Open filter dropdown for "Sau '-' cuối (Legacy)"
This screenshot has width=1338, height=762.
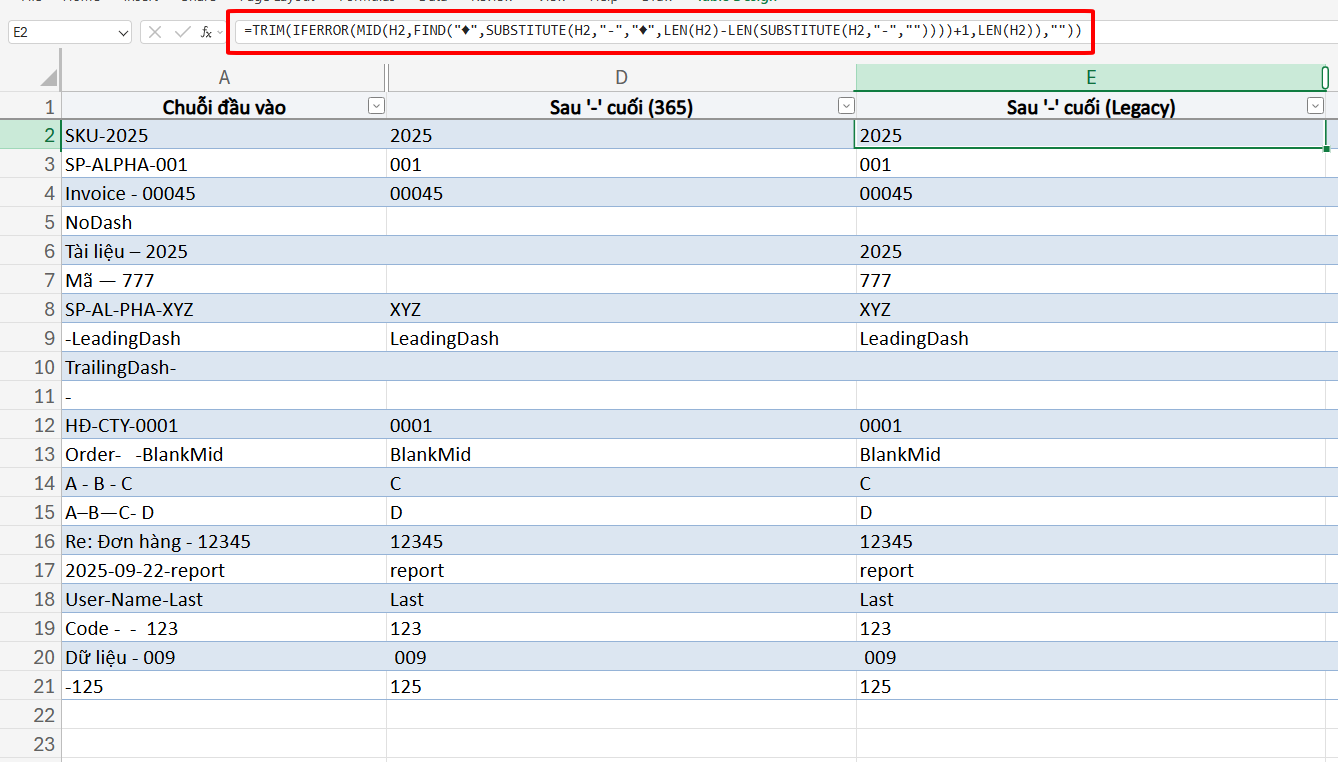pos(1315,107)
